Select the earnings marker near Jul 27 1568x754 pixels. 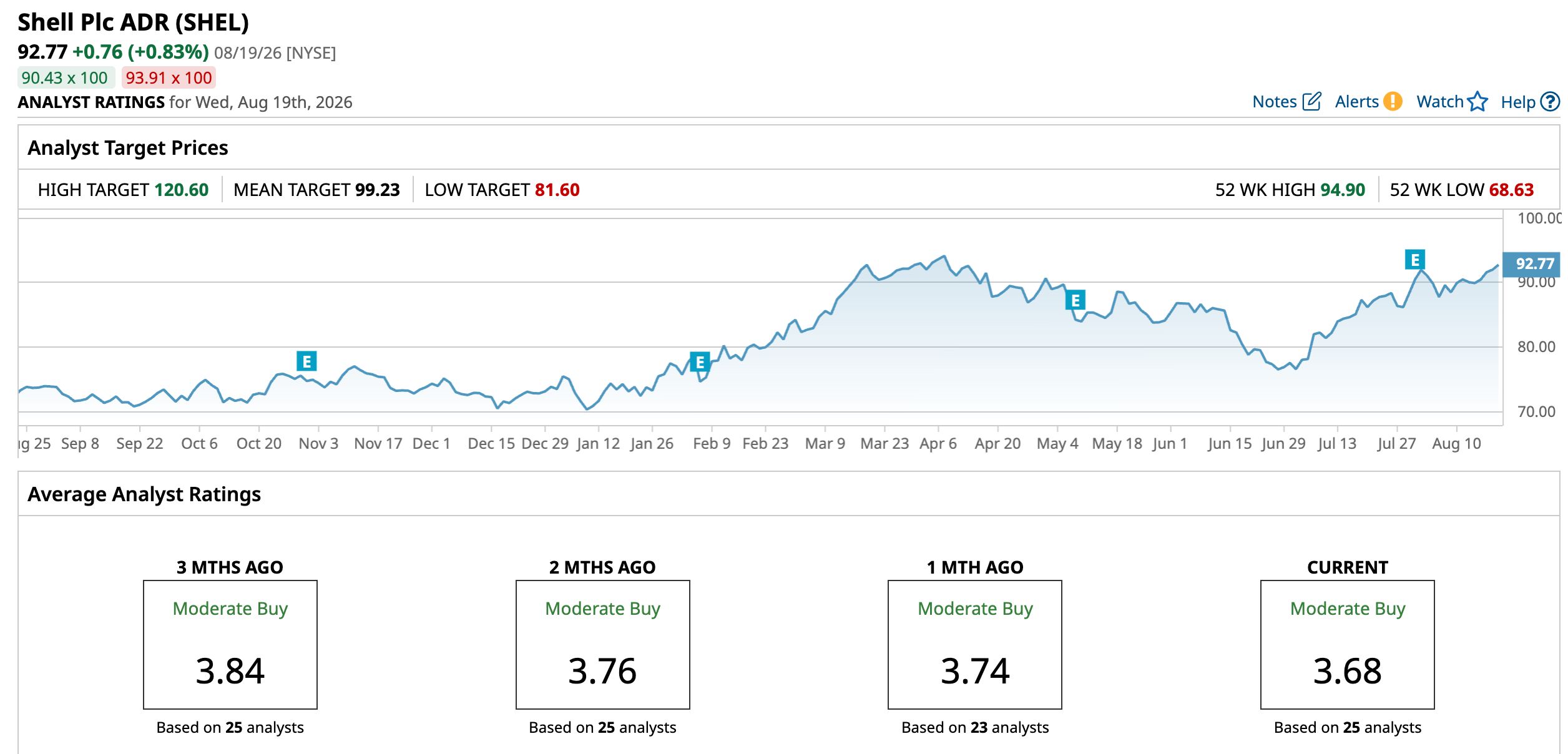1414,259
